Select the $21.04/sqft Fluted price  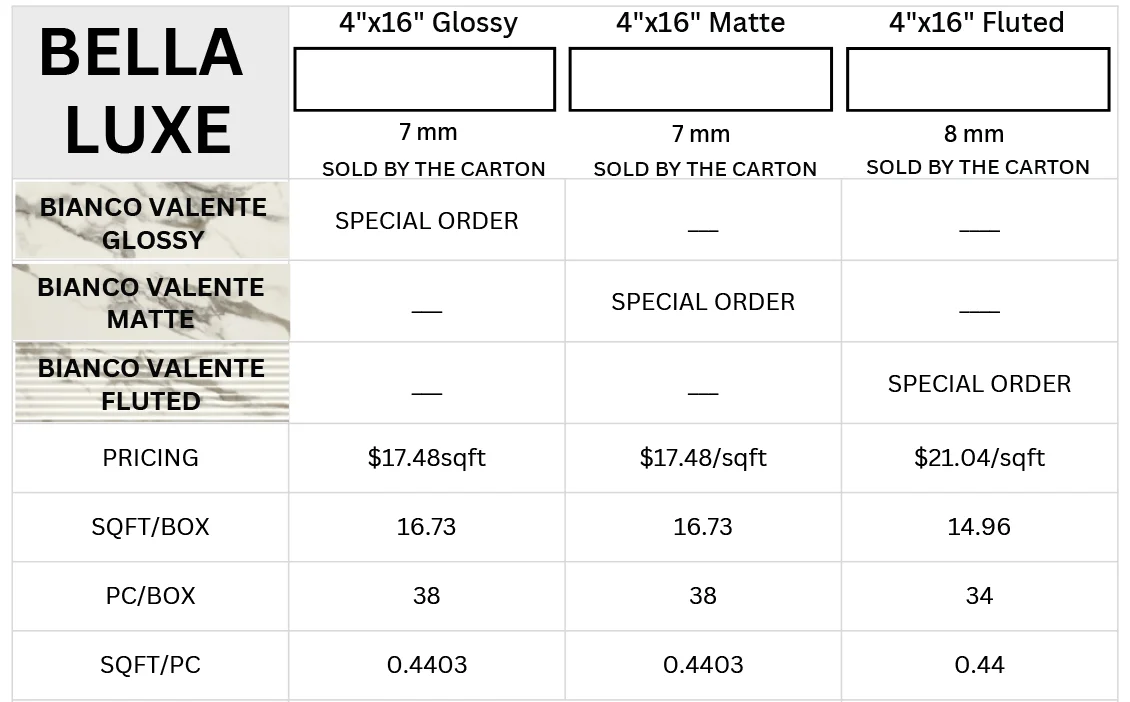point(979,458)
